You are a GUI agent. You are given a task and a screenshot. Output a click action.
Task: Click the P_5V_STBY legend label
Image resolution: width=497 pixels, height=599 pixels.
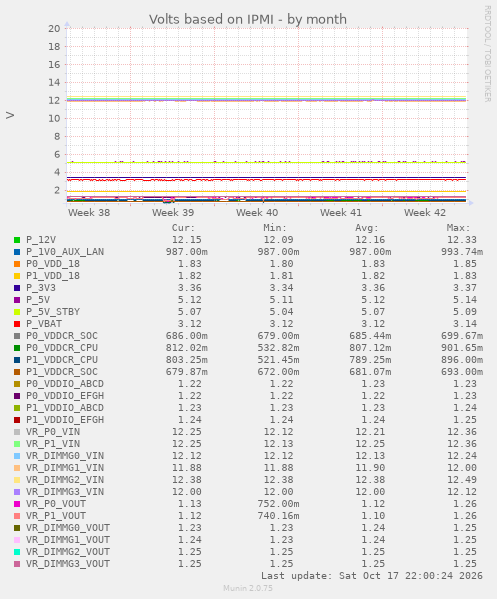tap(53, 312)
